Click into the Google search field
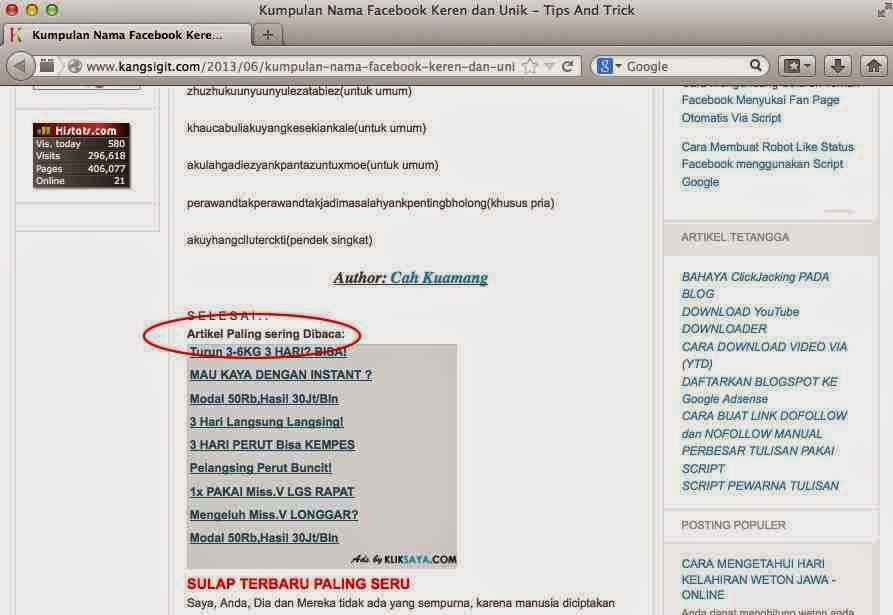 (x=686, y=66)
